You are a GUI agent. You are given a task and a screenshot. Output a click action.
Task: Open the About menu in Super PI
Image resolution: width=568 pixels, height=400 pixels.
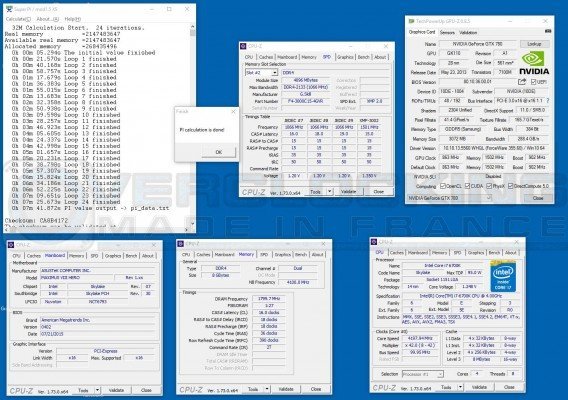(x=47, y=19)
